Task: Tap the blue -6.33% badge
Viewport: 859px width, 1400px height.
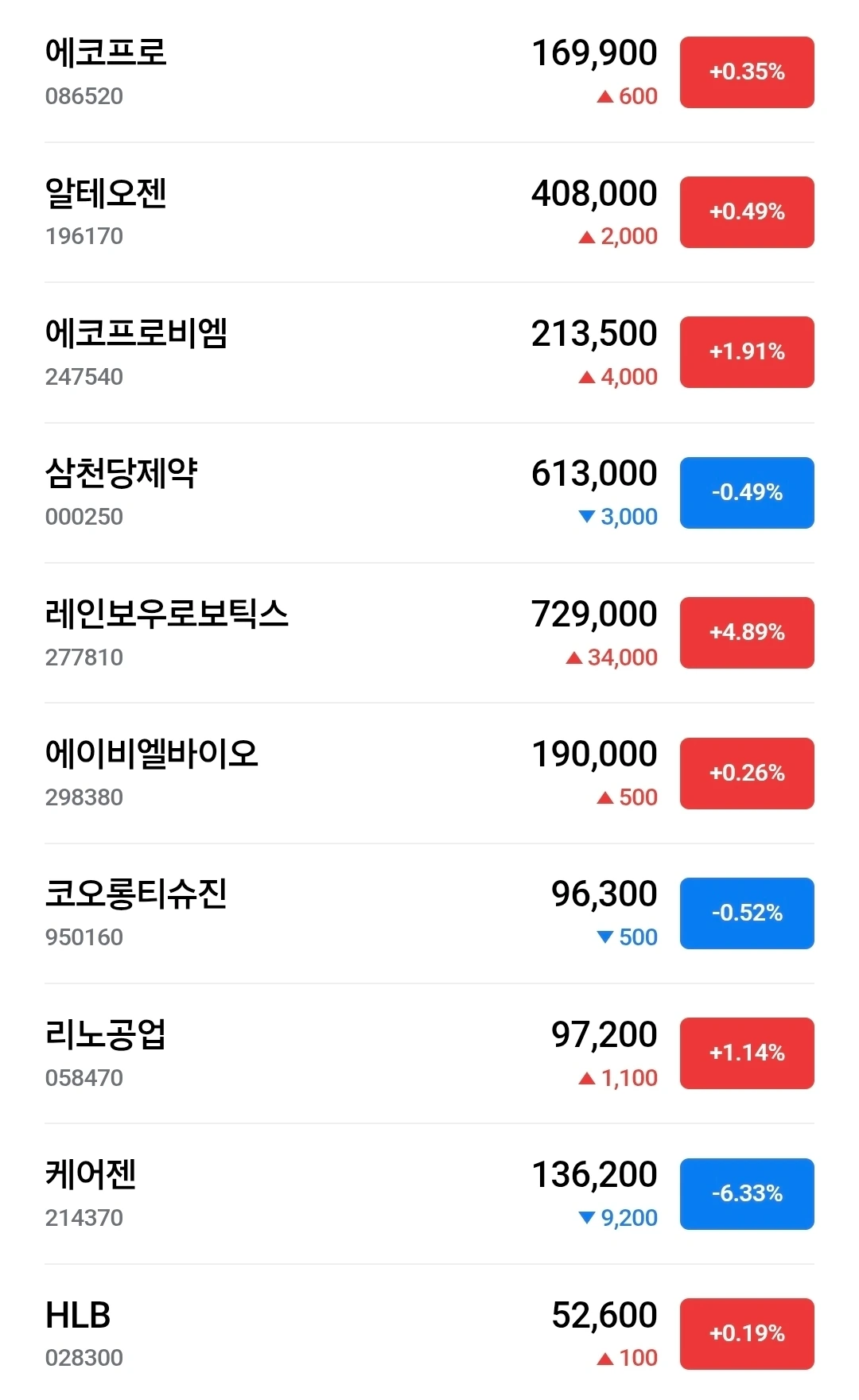Action: pyautogui.click(x=746, y=1194)
